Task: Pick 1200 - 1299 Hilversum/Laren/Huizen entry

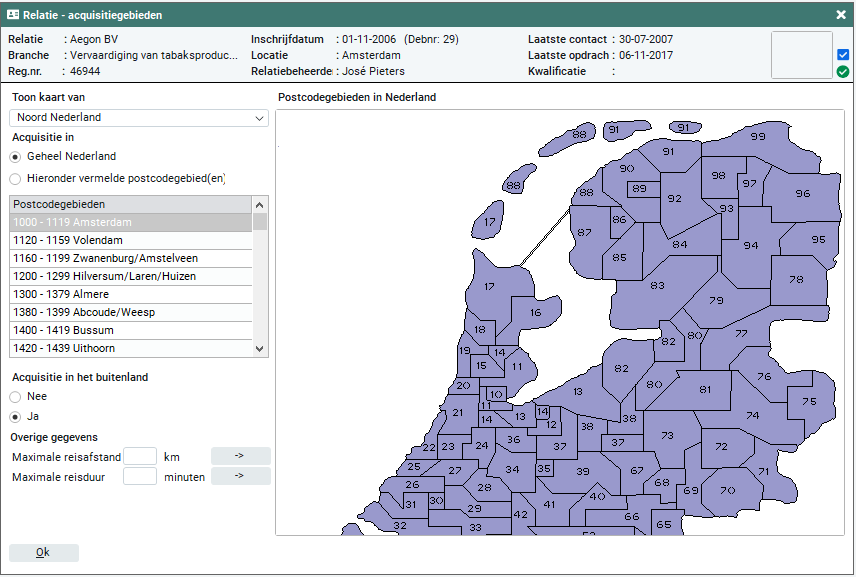Action: coord(130,277)
